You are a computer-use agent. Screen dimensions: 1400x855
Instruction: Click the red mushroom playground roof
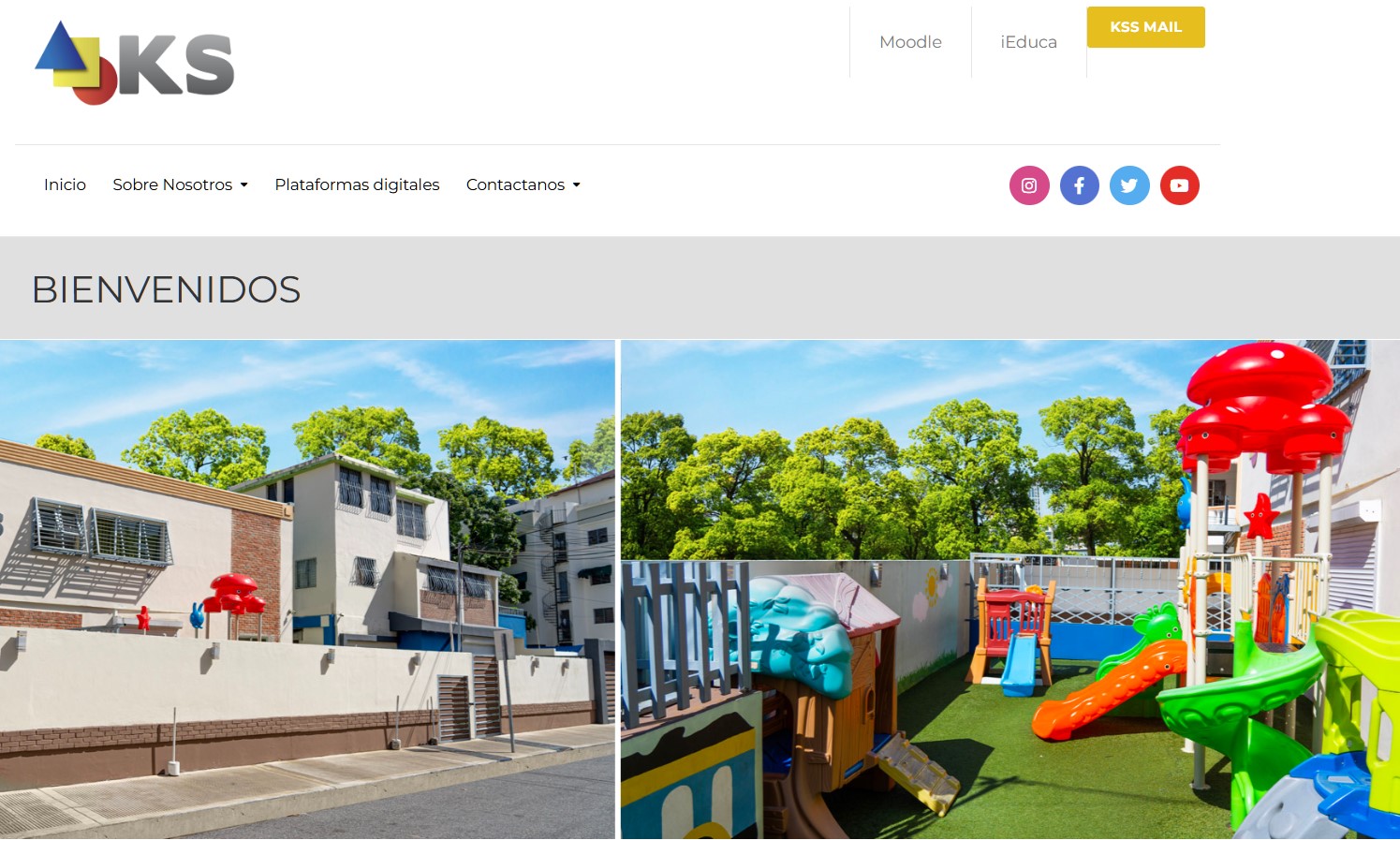click(1264, 405)
